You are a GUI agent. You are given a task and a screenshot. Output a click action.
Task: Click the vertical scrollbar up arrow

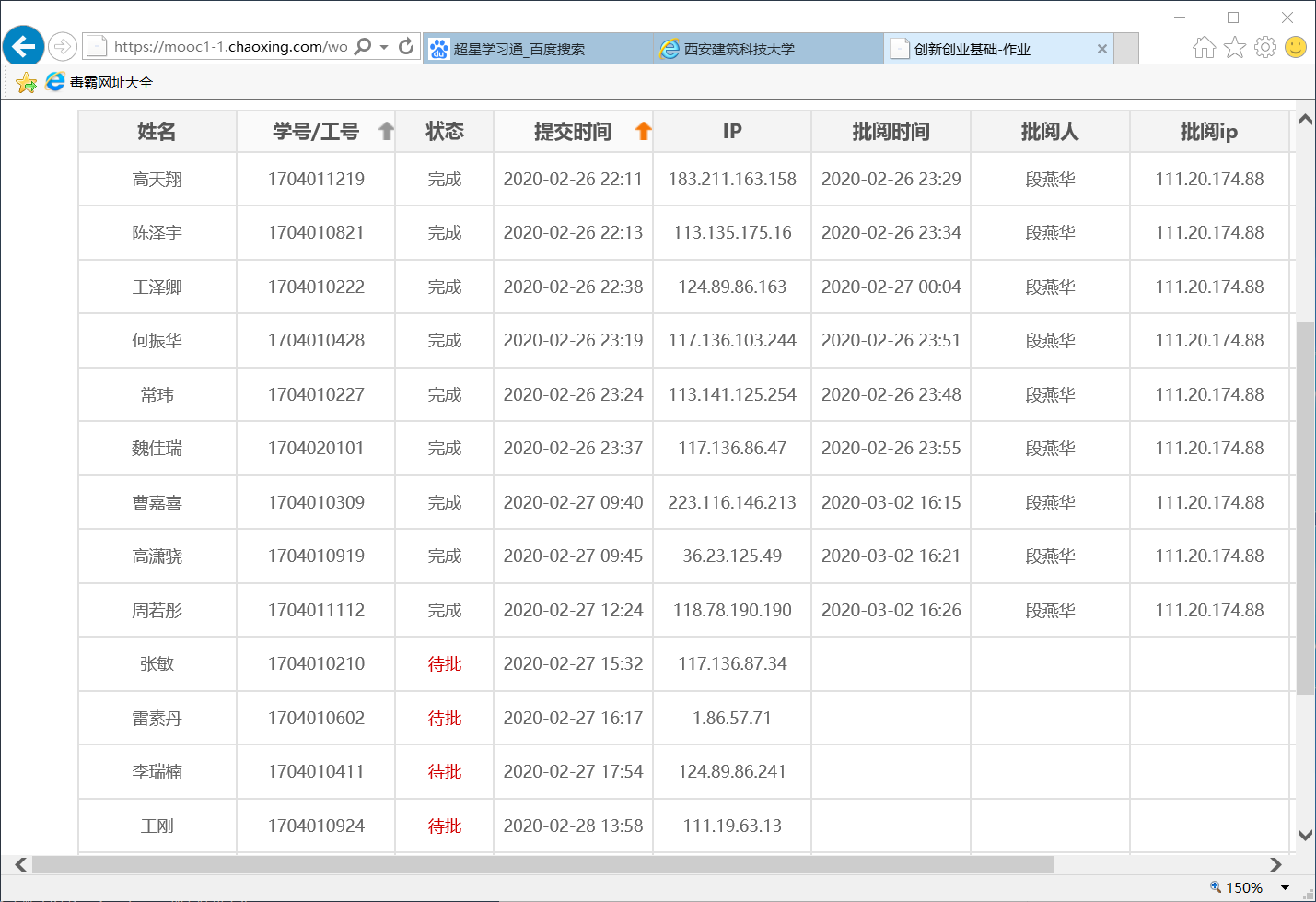pos(1305,119)
